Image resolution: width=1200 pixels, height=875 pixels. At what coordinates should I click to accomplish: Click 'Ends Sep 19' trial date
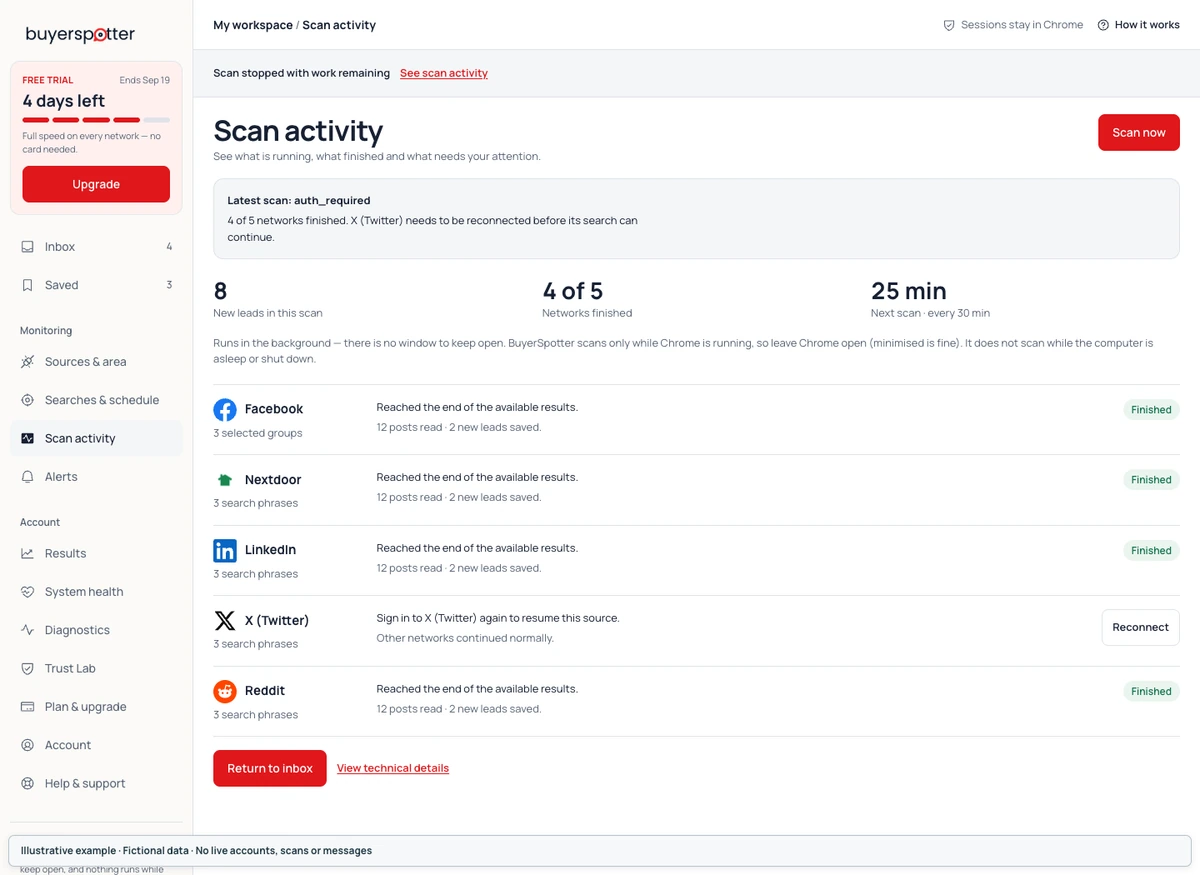145,80
